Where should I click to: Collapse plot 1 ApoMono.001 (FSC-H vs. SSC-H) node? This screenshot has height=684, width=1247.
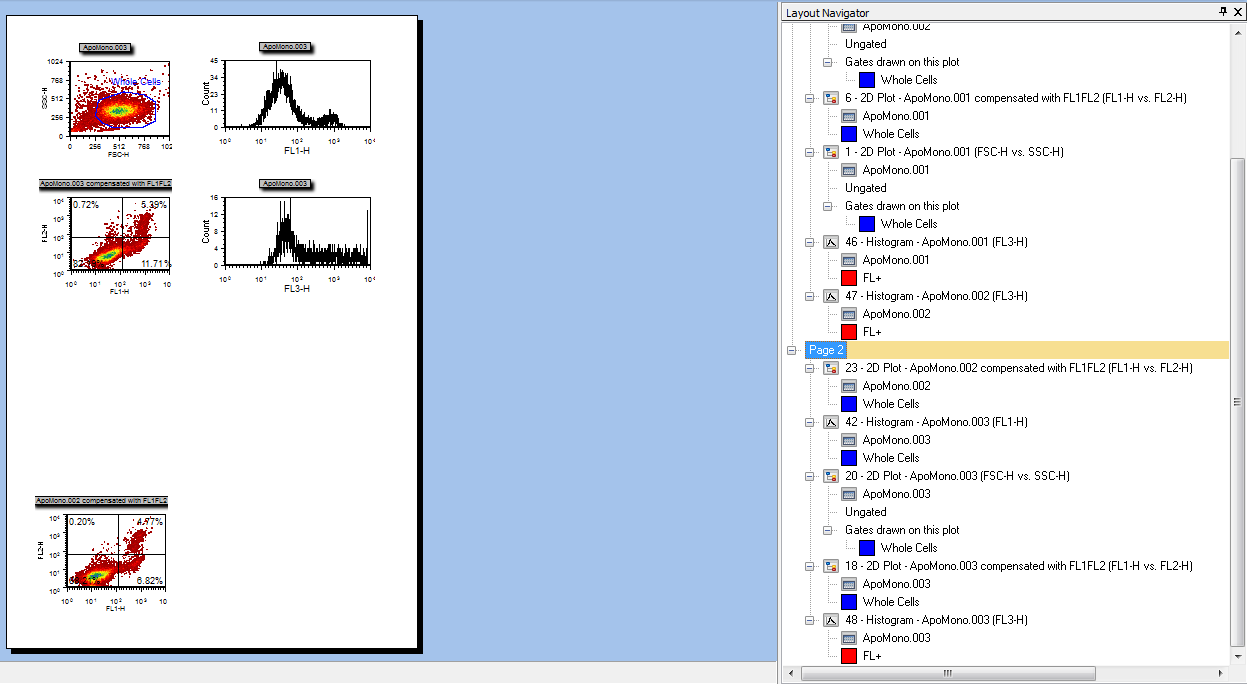pos(809,152)
